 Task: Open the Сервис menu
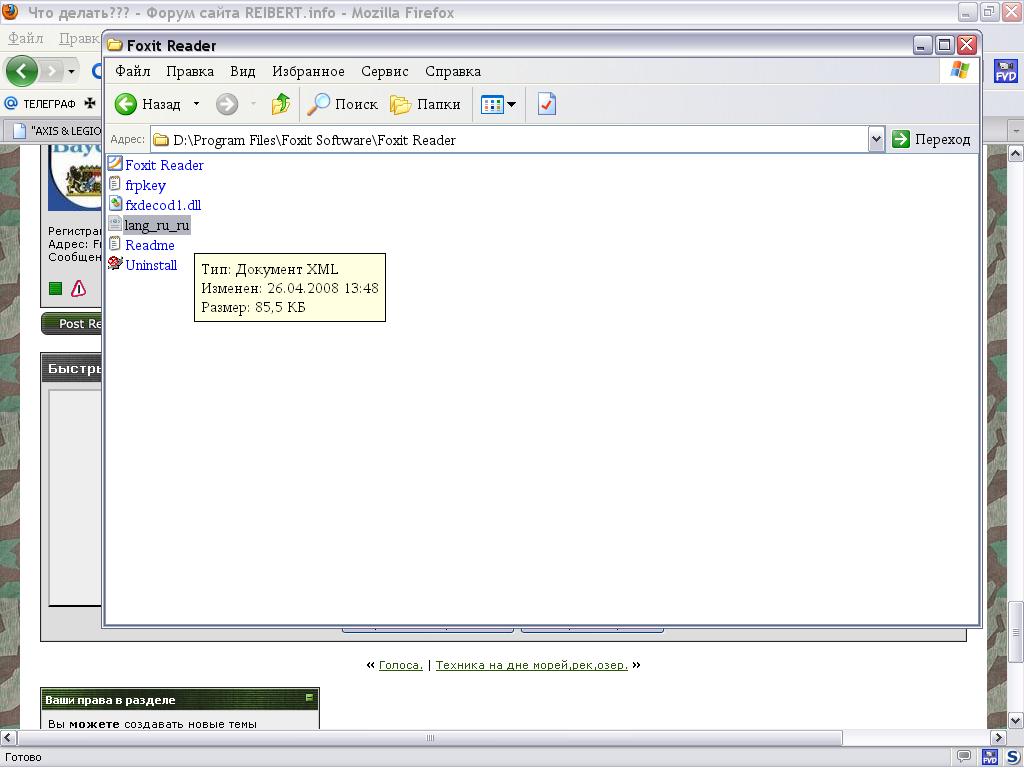(384, 71)
